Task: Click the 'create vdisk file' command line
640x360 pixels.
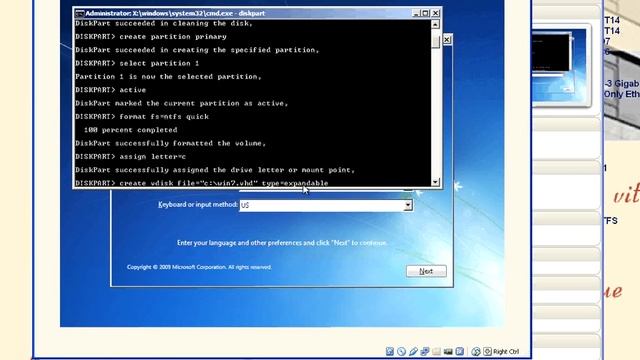Action: 202,183
